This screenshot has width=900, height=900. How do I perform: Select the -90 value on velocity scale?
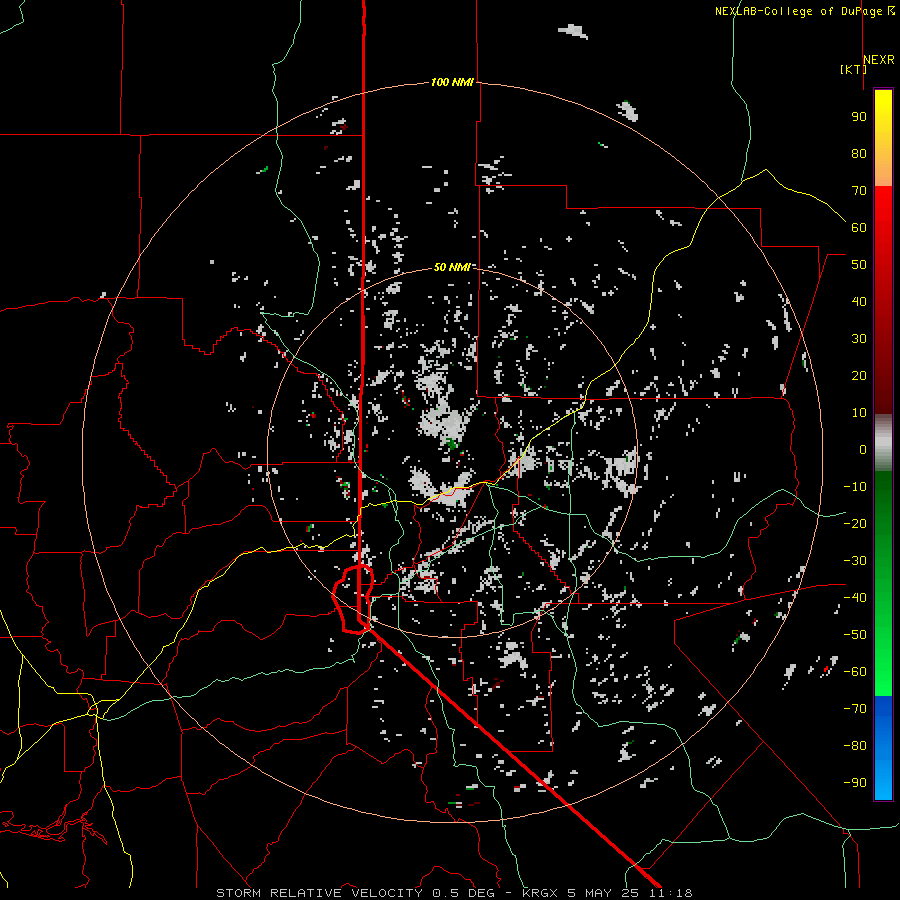click(855, 783)
